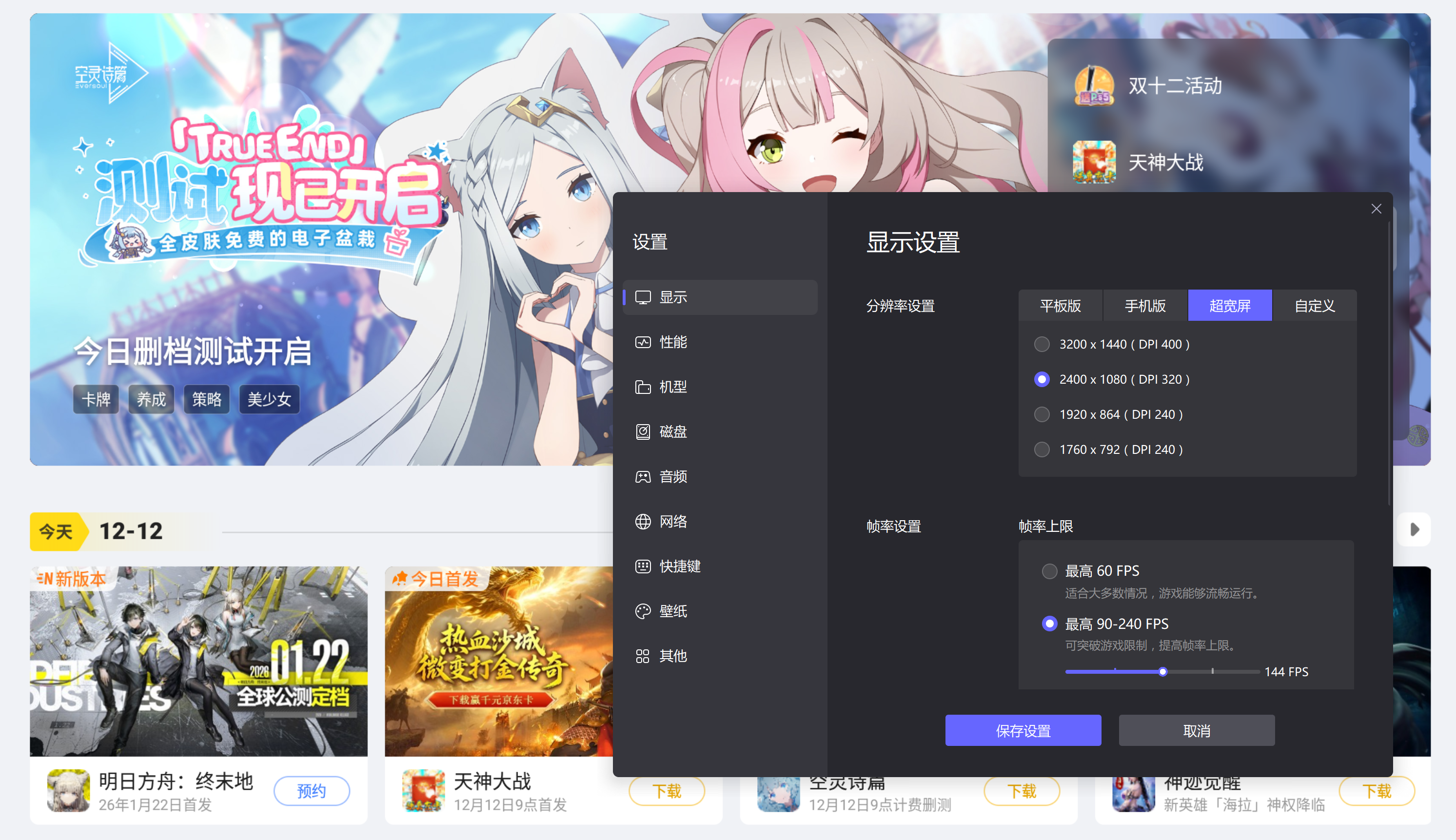This screenshot has height=840, width=1456.
Task: Select the 网络 globe icon
Action: 643,522
